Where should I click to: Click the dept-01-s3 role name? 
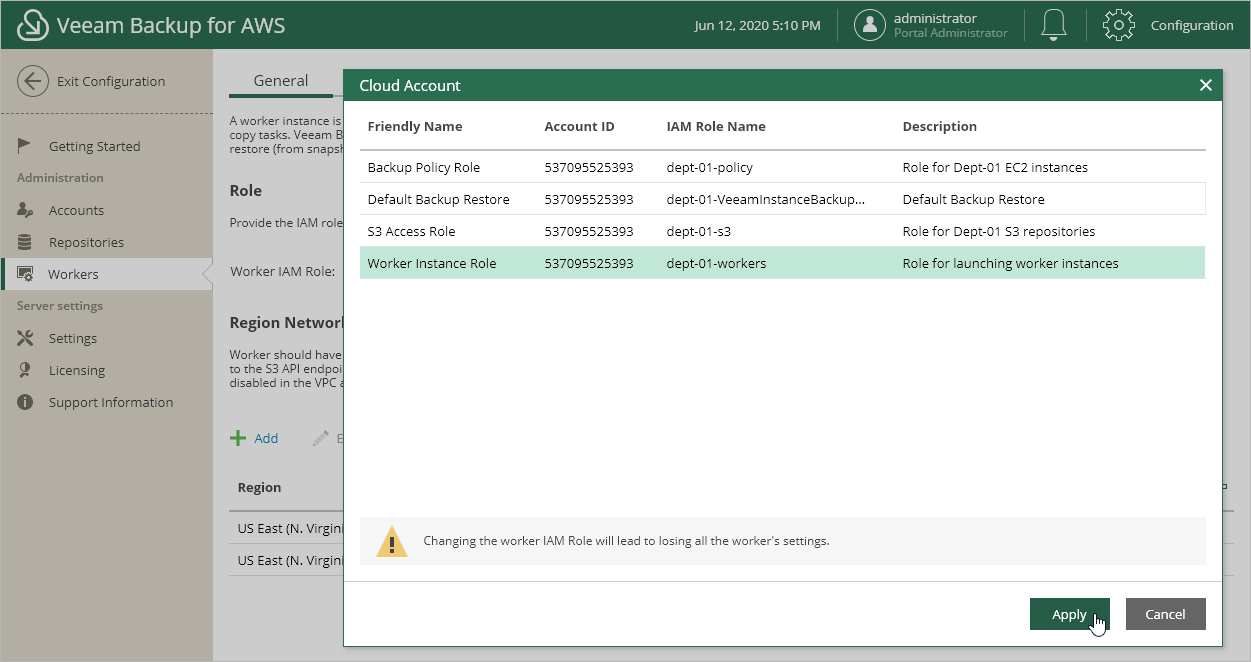(x=699, y=231)
